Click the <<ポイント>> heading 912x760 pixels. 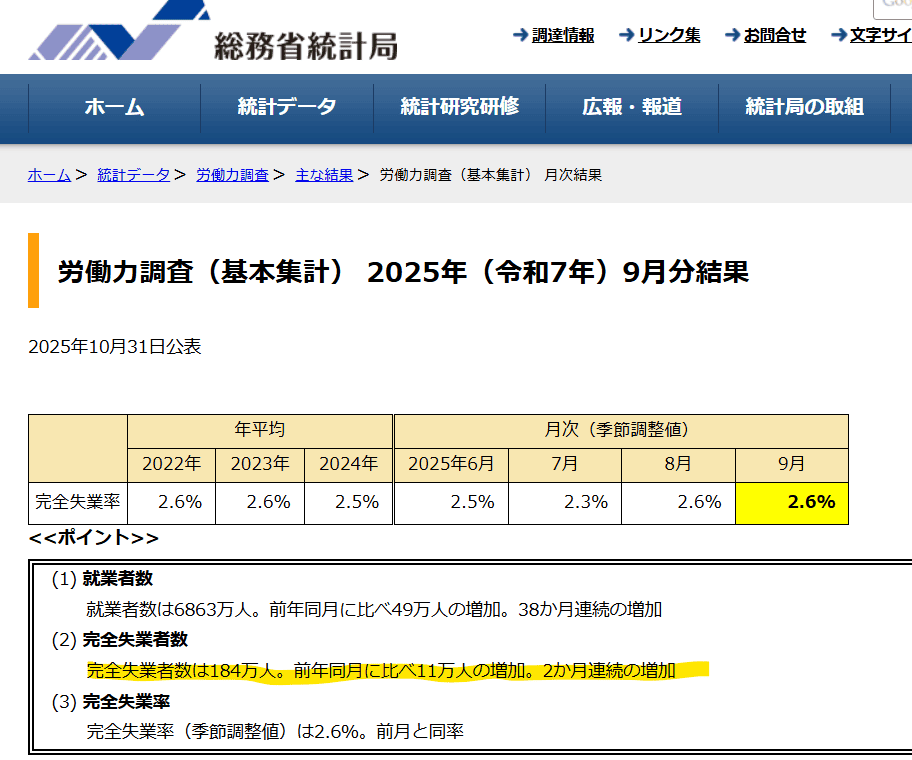[94, 538]
